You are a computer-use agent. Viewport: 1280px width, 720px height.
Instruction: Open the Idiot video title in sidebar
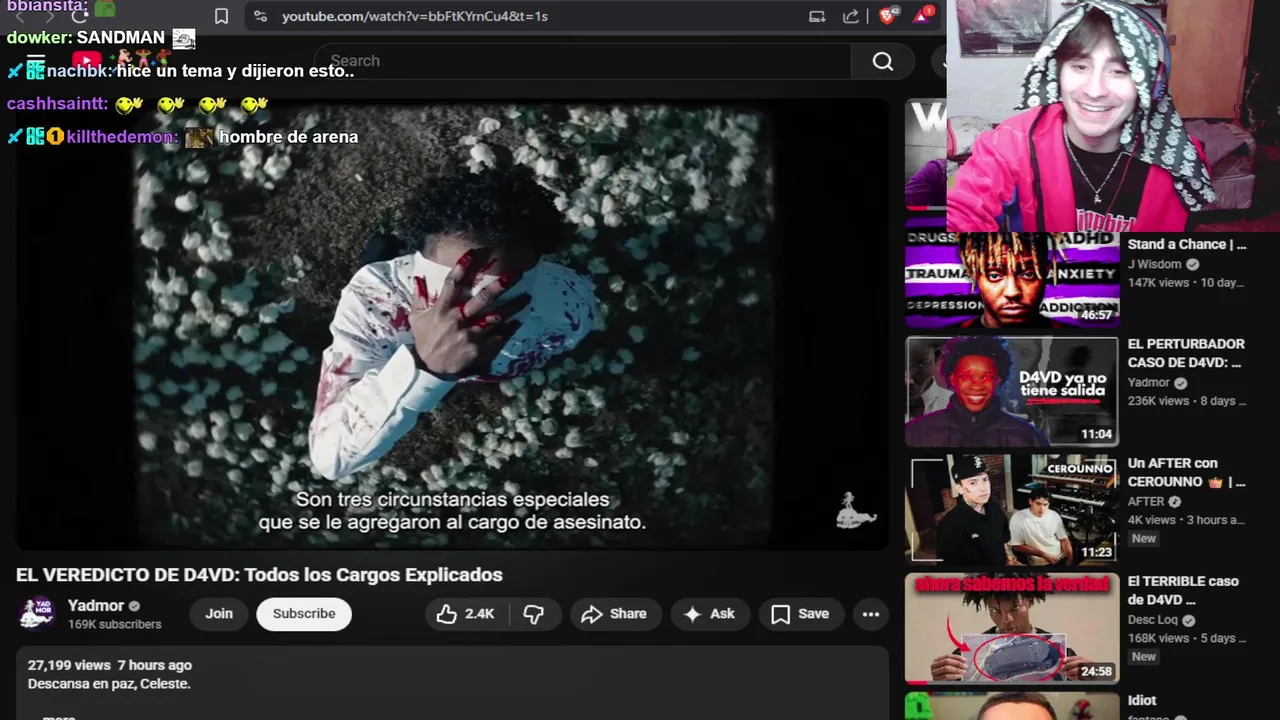click(1142, 700)
